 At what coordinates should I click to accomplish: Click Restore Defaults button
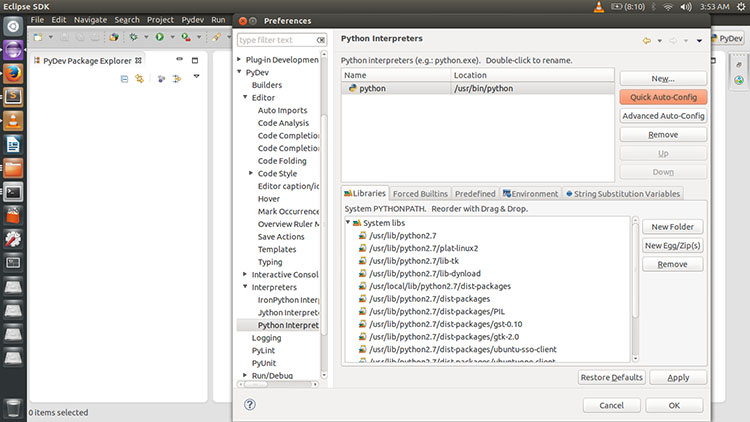coord(611,378)
